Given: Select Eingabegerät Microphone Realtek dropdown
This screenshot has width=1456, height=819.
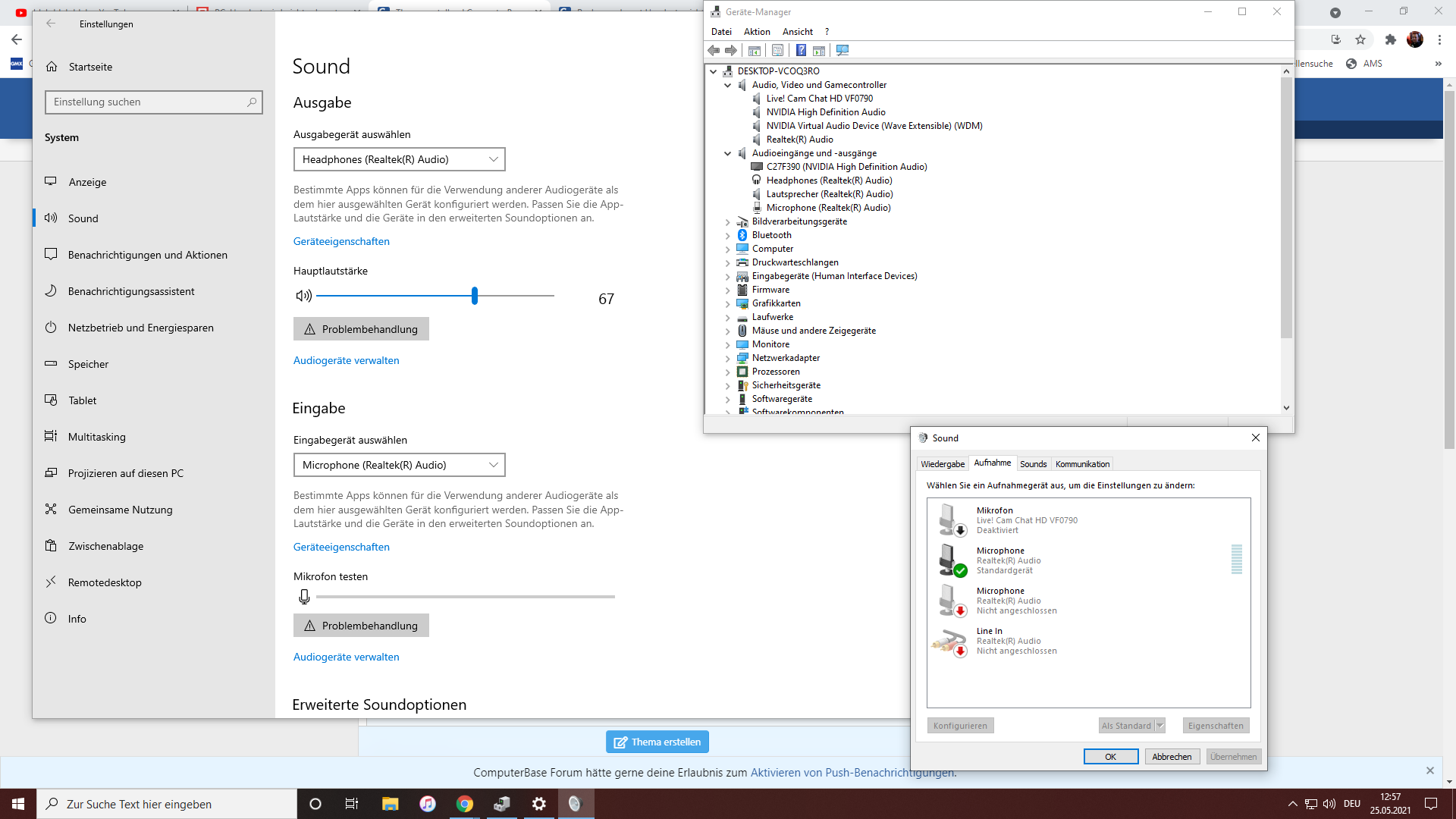Looking at the screenshot, I should tap(399, 464).
